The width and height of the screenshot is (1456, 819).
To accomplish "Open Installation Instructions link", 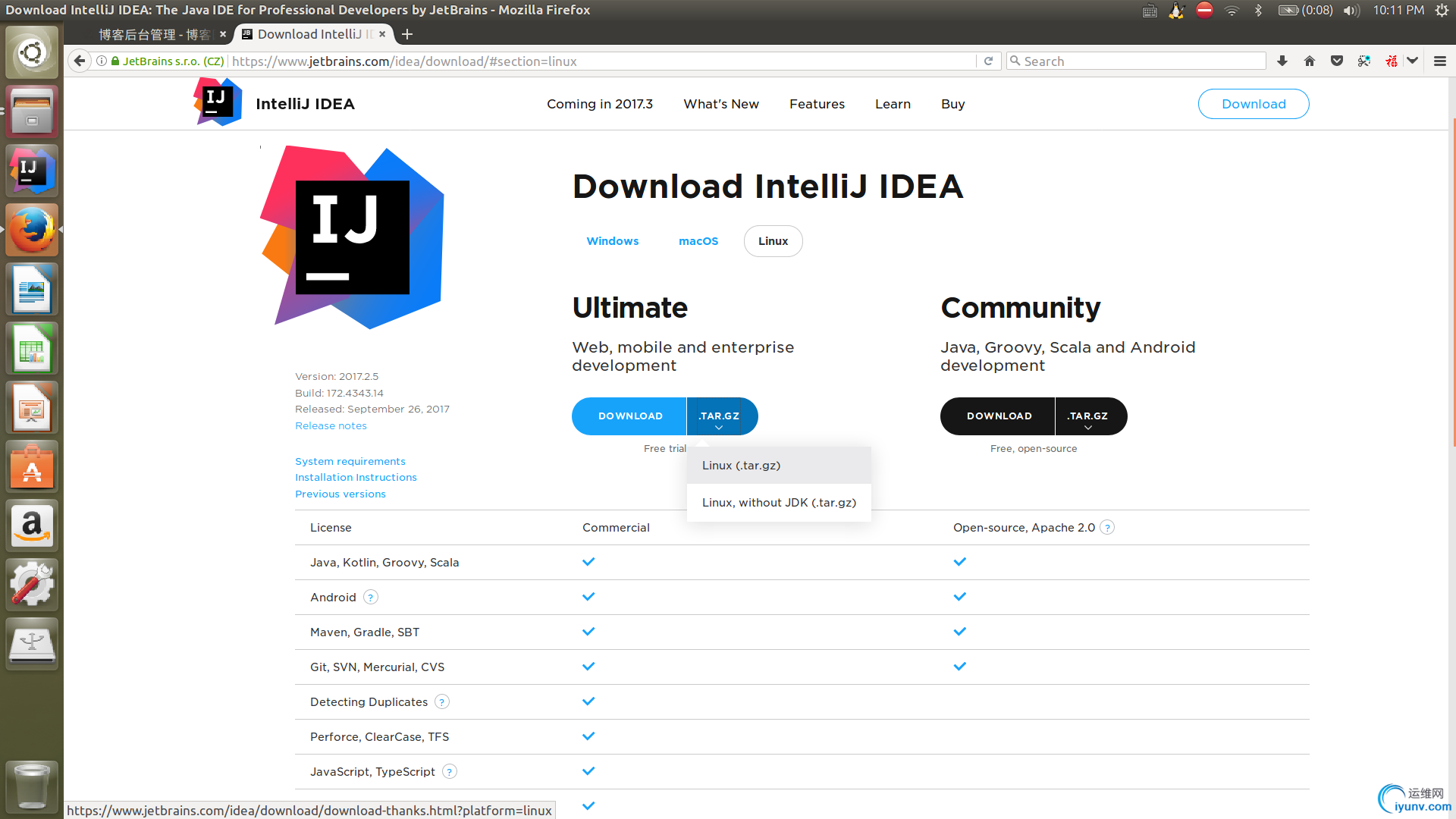I will 356,478.
